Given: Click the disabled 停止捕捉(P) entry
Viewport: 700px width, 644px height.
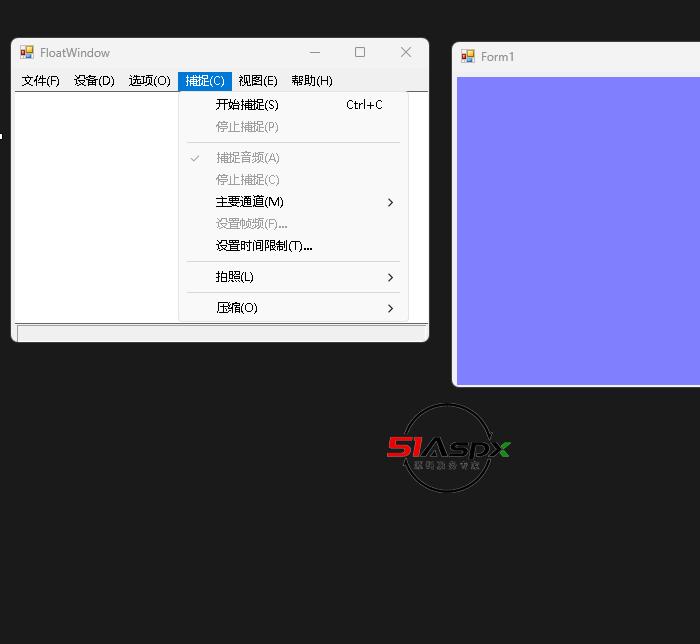Looking at the screenshot, I should click(x=293, y=127).
